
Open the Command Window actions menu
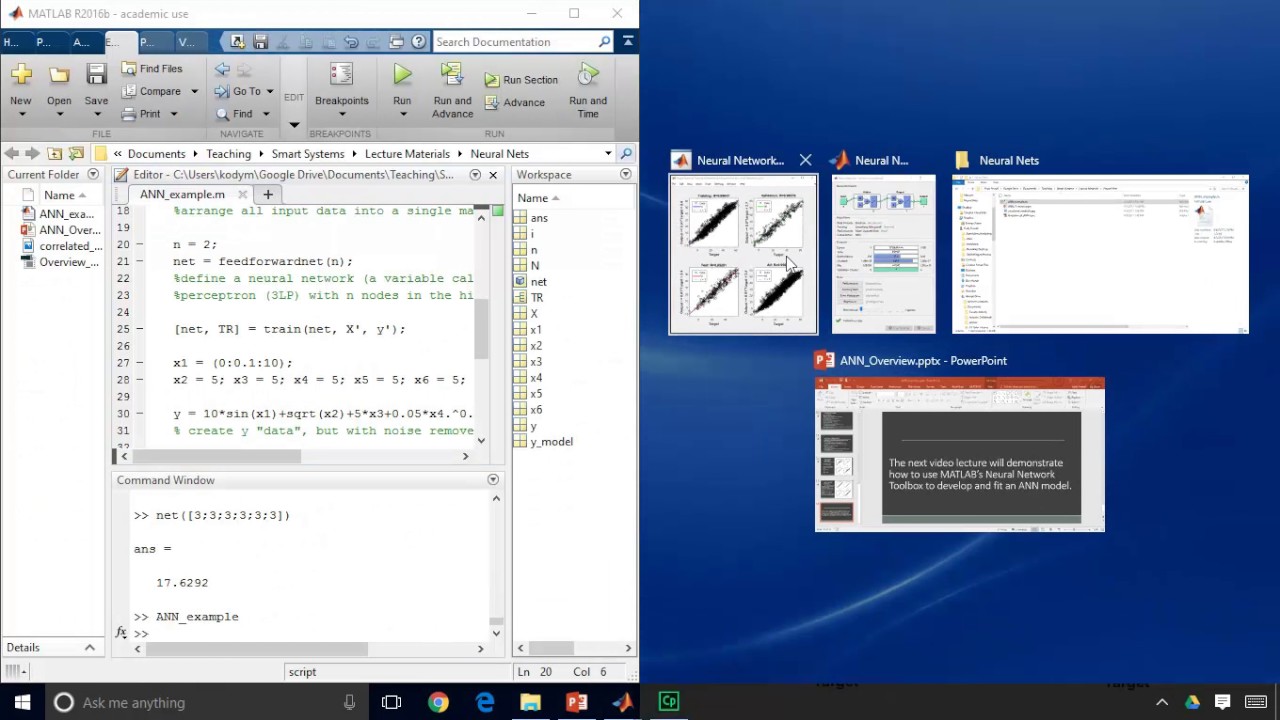pos(493,480)
